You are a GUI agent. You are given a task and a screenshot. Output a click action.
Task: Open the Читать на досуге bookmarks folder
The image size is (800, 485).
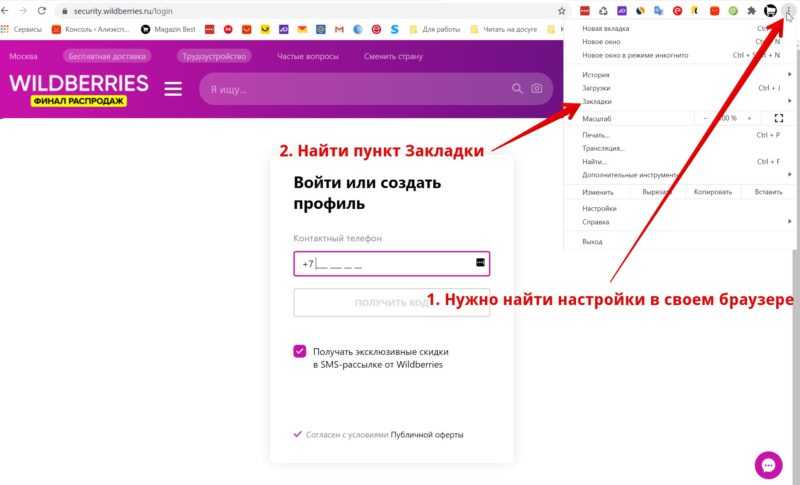tap(504, 30)
